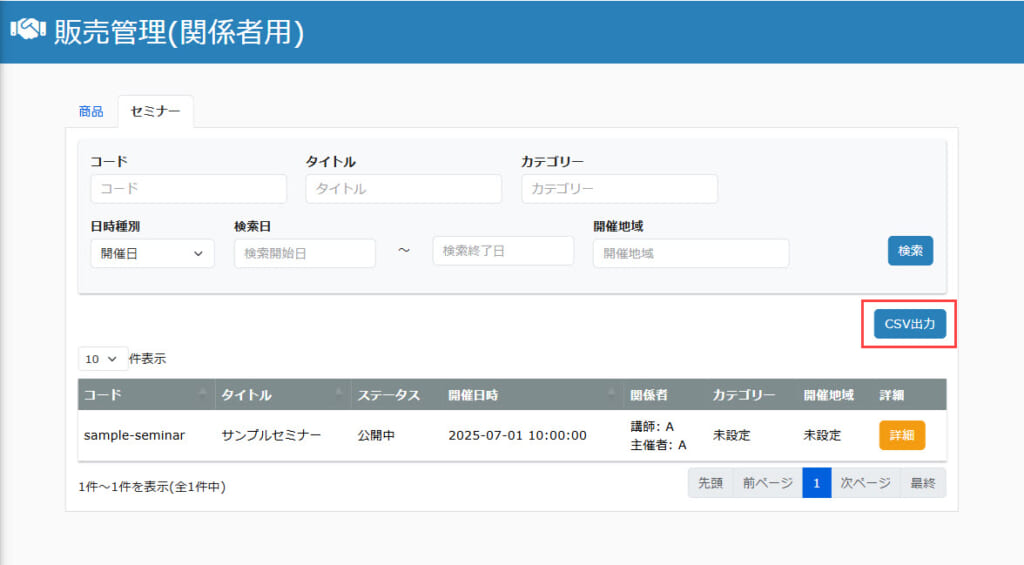1024x565 pixels.
Task: Focus the カテゴリー input field
Action: (619, 189)
